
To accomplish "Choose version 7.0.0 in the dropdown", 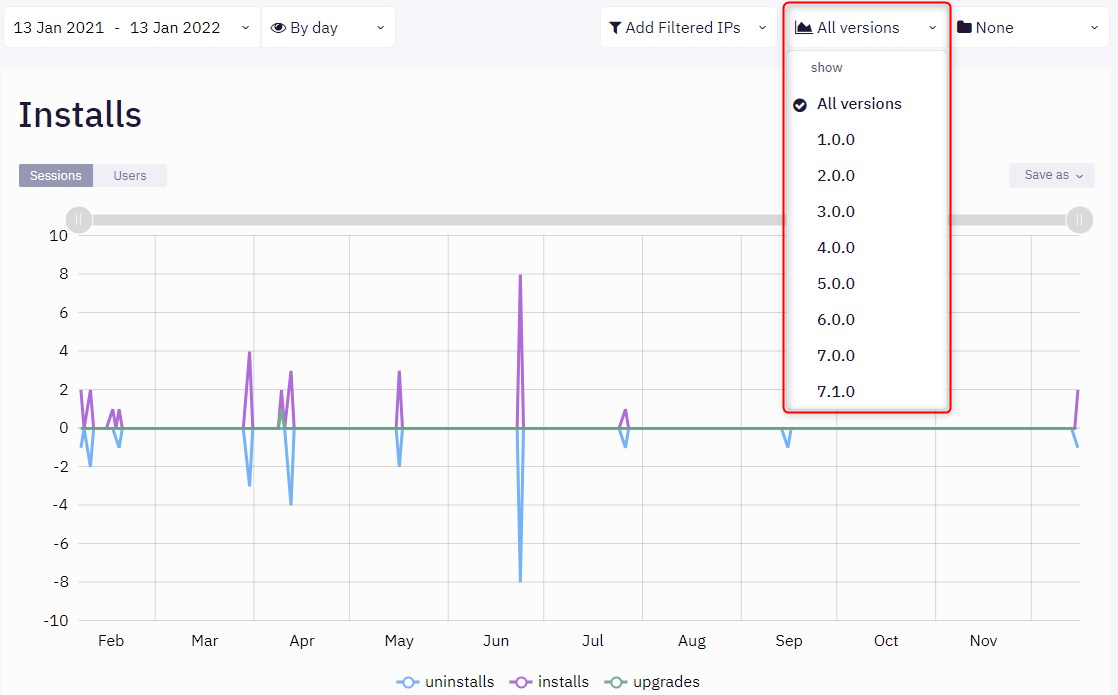I will 867,356.
